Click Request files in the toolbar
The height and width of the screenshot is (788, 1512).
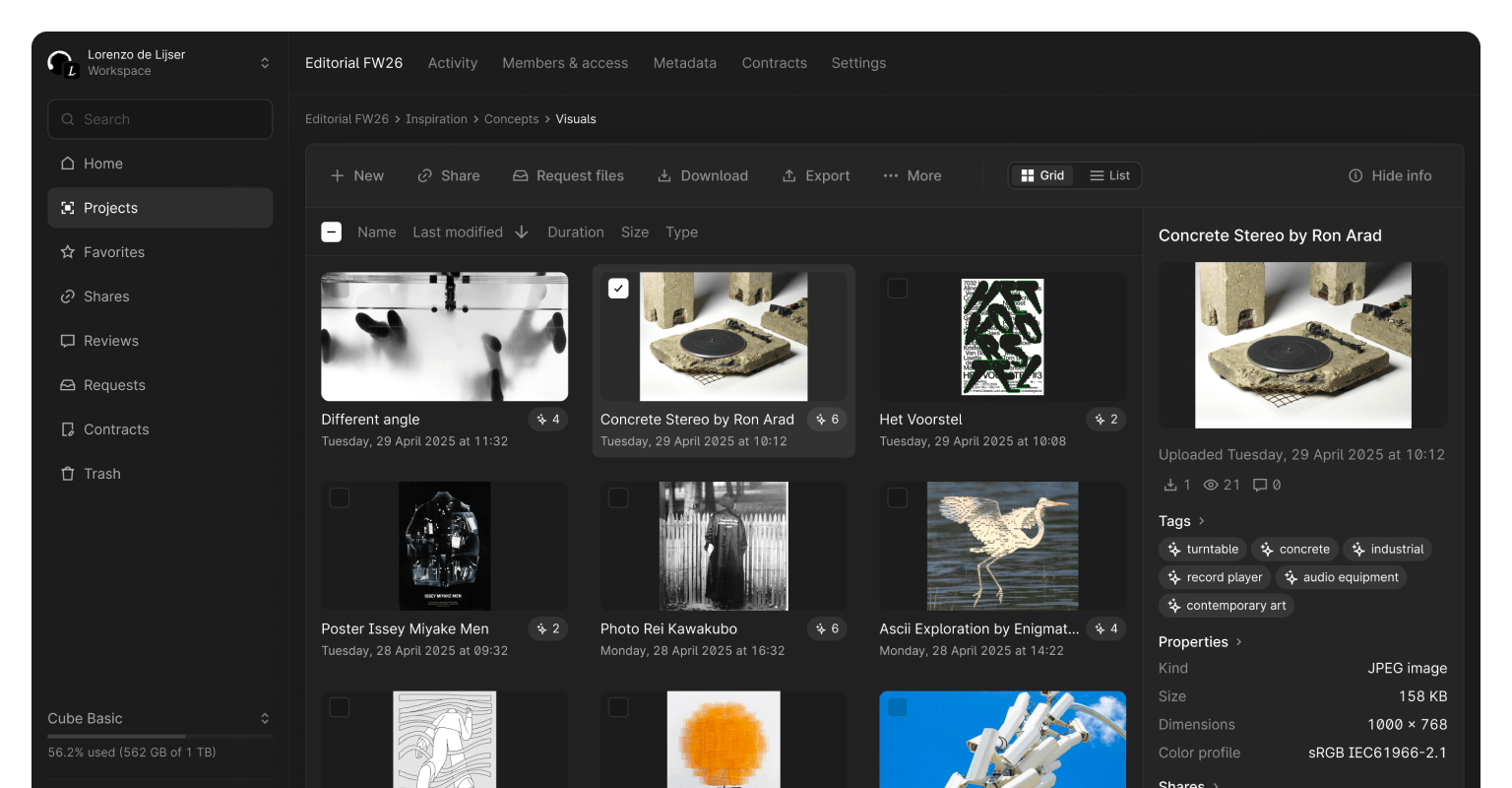coord(568,175)
